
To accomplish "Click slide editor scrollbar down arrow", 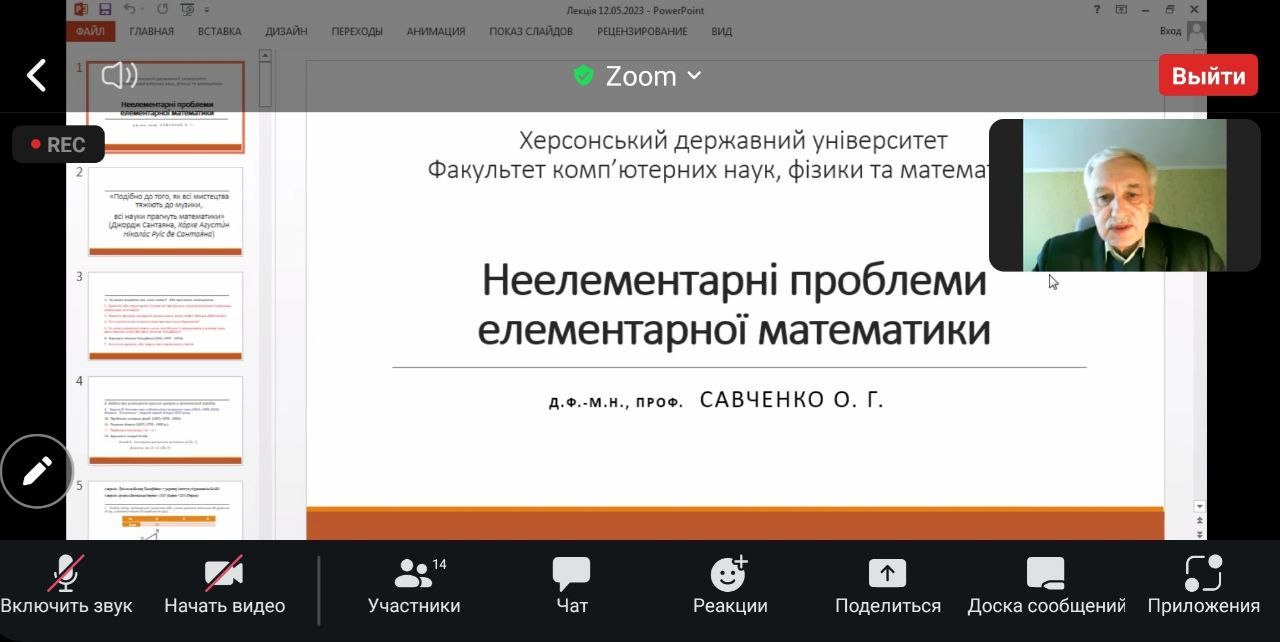I will coord(1200,507).
